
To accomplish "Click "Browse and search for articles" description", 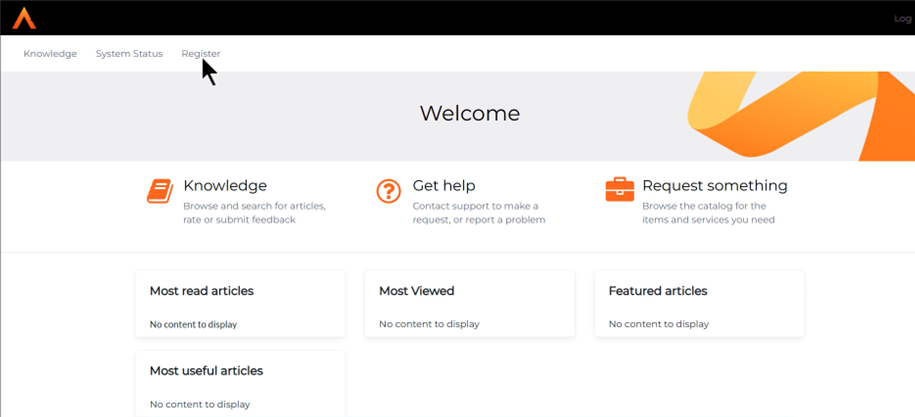I will (x=254, y=206).
